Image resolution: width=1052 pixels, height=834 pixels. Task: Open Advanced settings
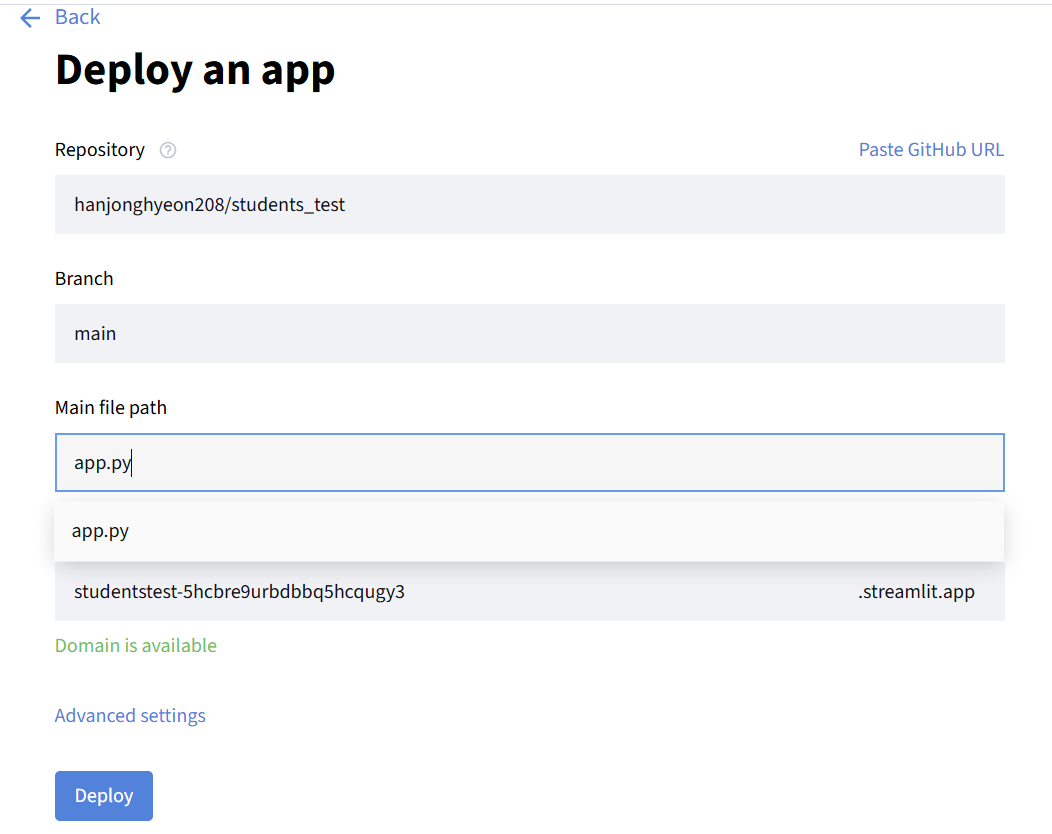coord(130,715)
